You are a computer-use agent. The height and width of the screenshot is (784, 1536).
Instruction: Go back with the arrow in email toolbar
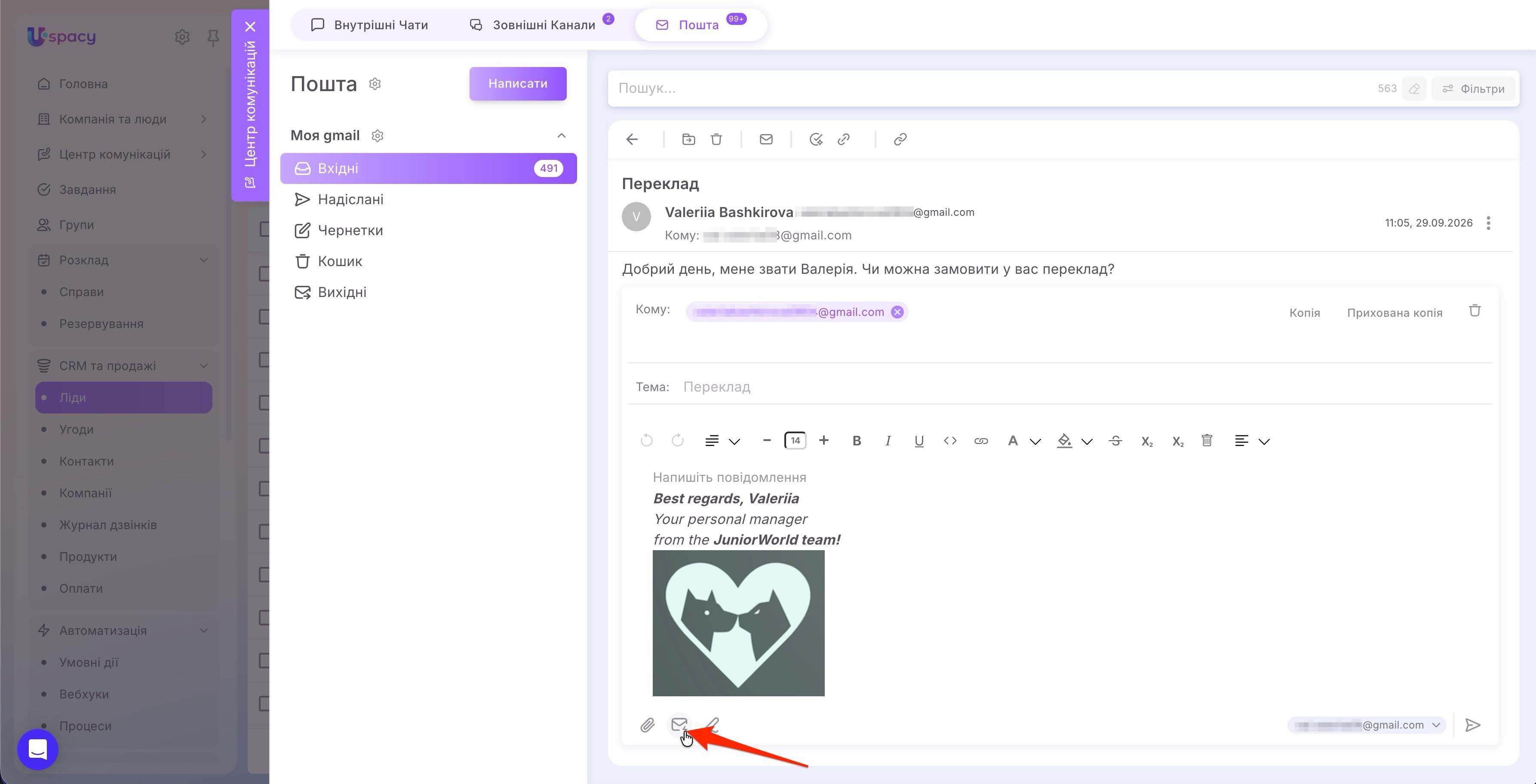632,140
